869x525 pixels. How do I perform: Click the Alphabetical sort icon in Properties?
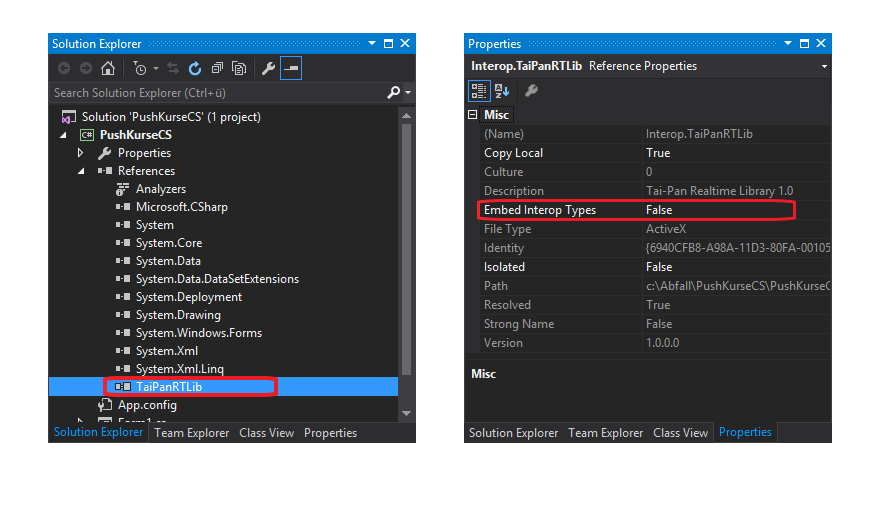(502, 91)
